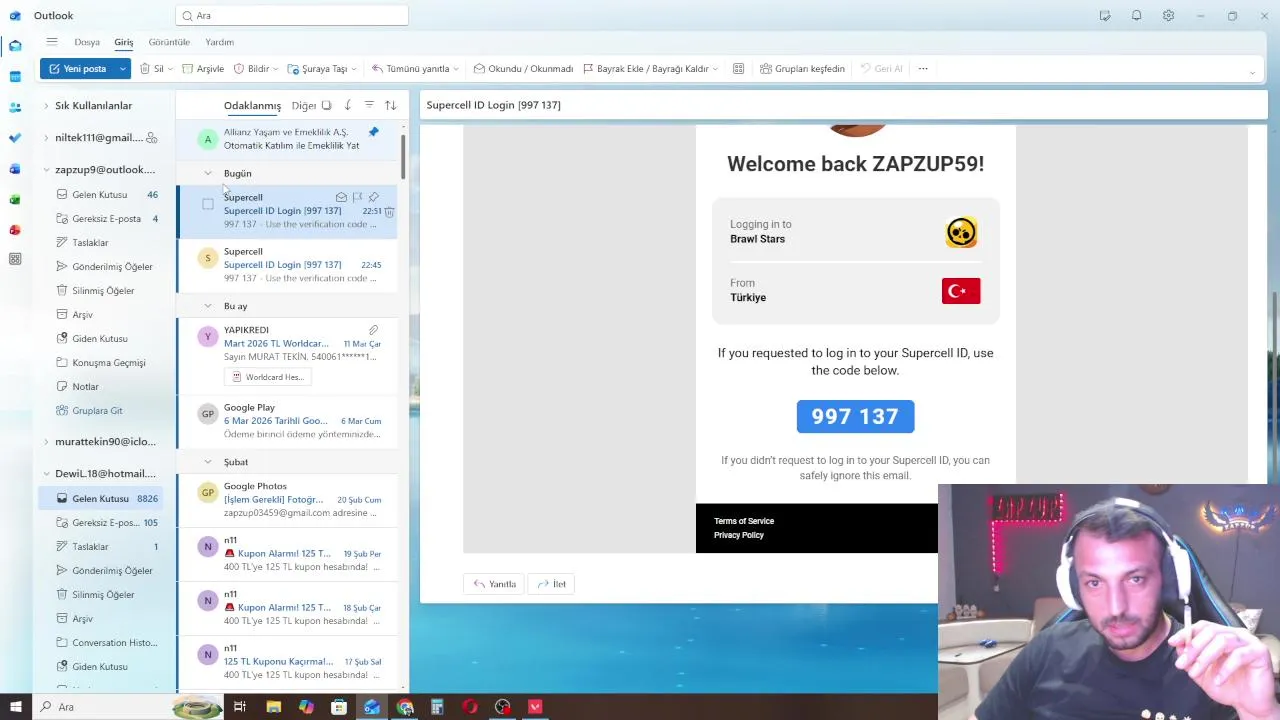Expand the ribbon with the chevron
1280x720 pixels.
pyautogui.click(x=1252, y=73)
